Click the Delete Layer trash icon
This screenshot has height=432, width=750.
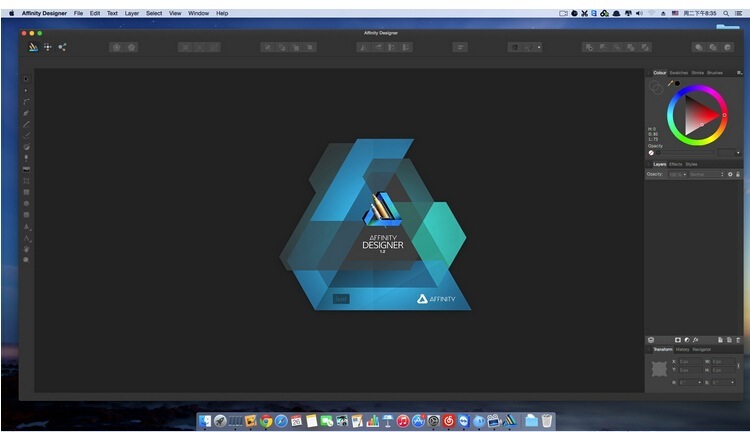coord(738,340)
